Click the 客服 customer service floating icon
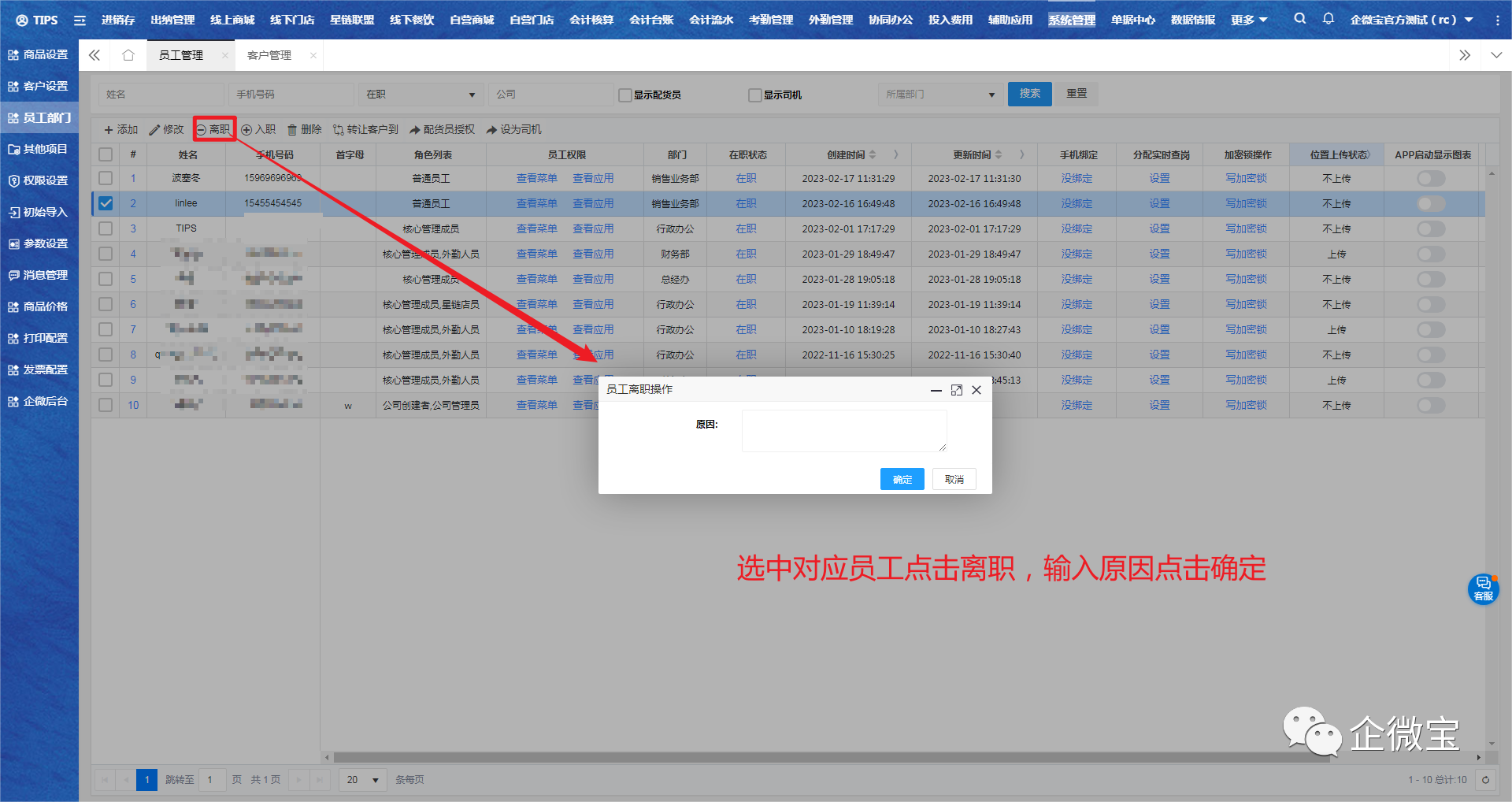Image resolution: width=1512 pixels, height=802 pixels. [x=1483, y=589]
